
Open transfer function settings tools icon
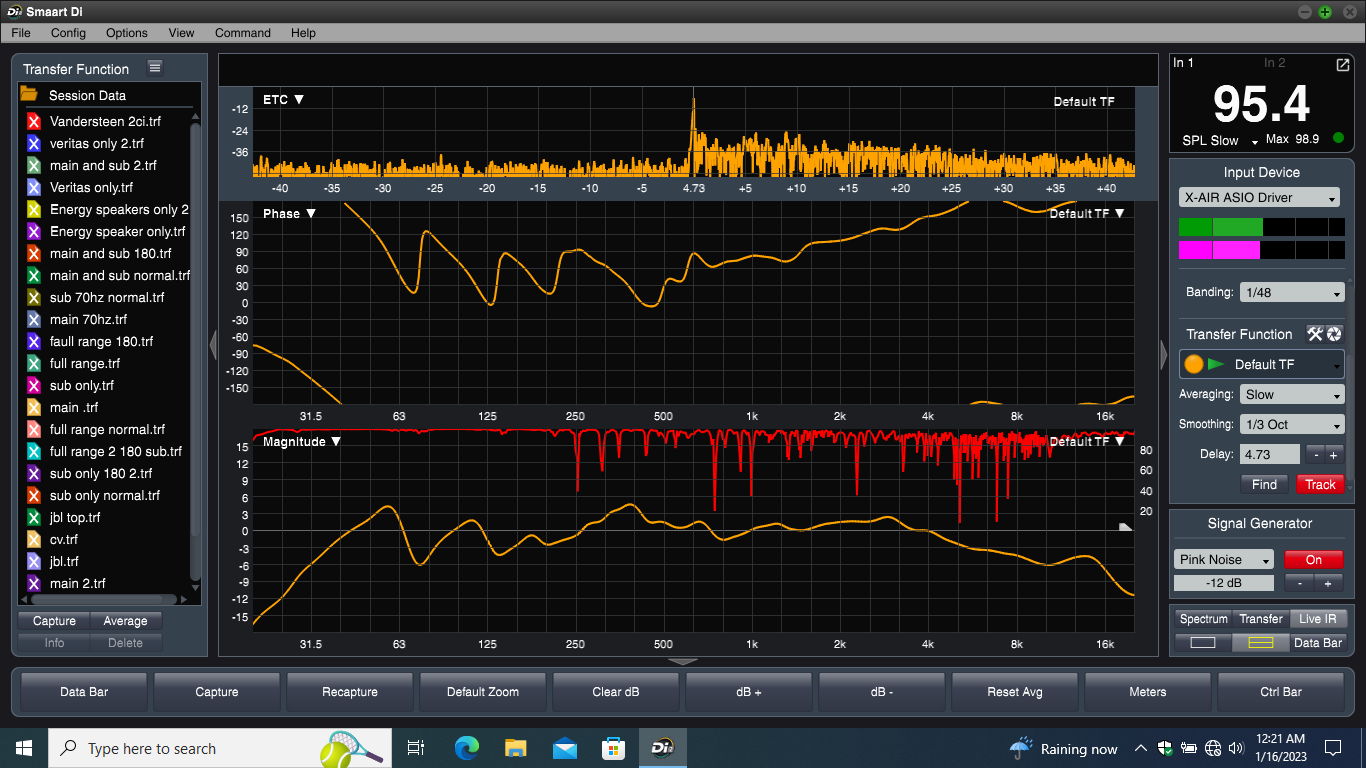1315,334
